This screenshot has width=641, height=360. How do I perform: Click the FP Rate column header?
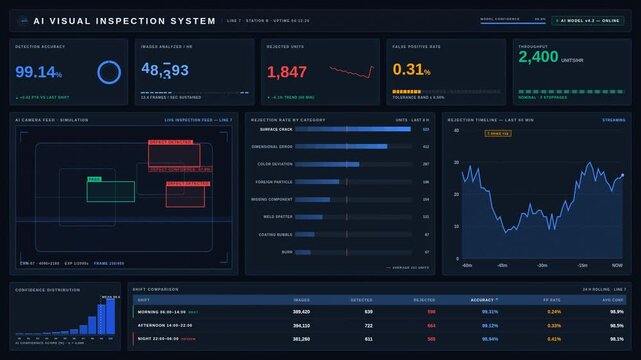(x=552, y=300)
